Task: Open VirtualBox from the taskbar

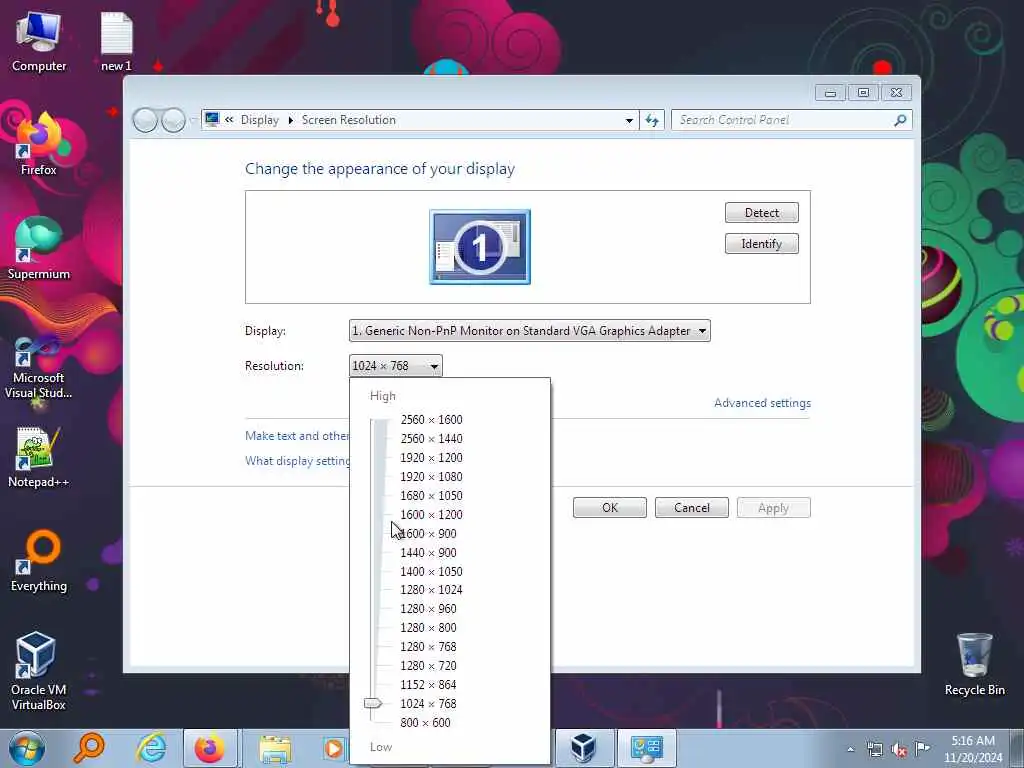Action: (x=583, y=748)
